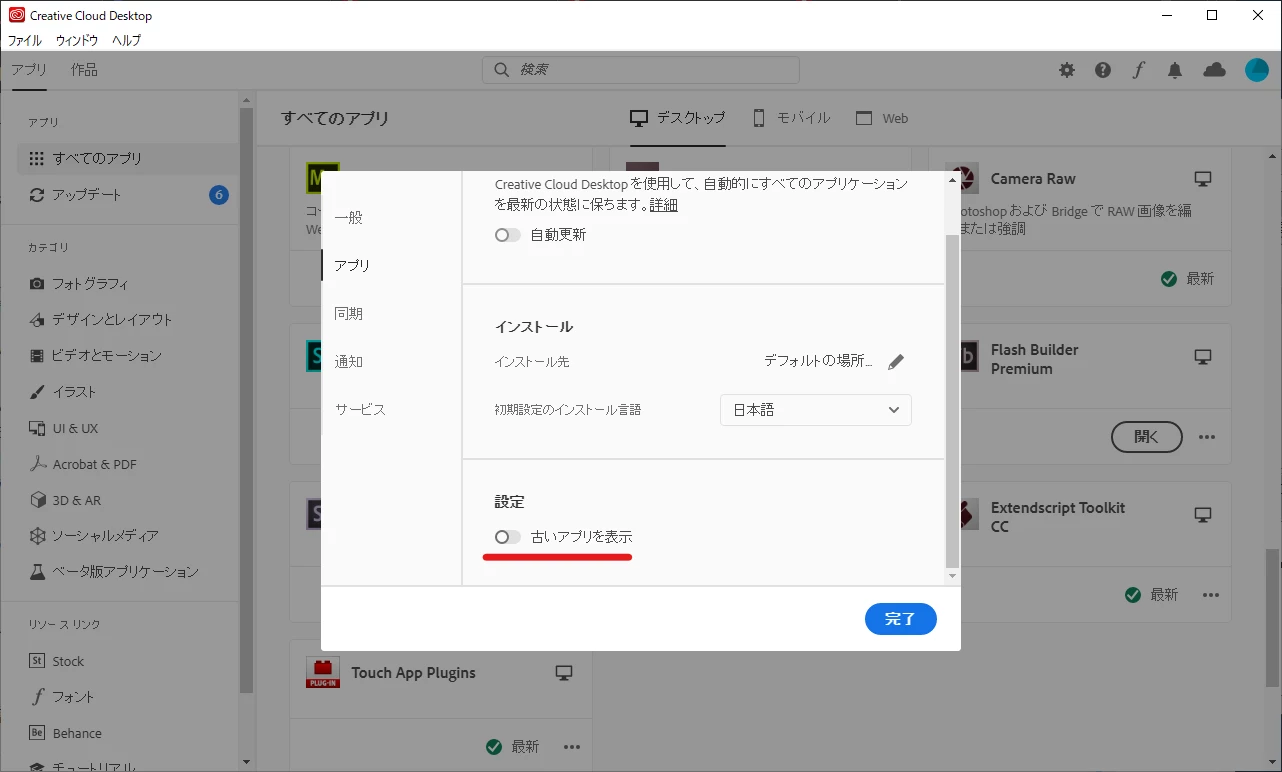1282x772 pixels.
Task: Open more options on Flash Builder Premium
Action: (1207, 437)
